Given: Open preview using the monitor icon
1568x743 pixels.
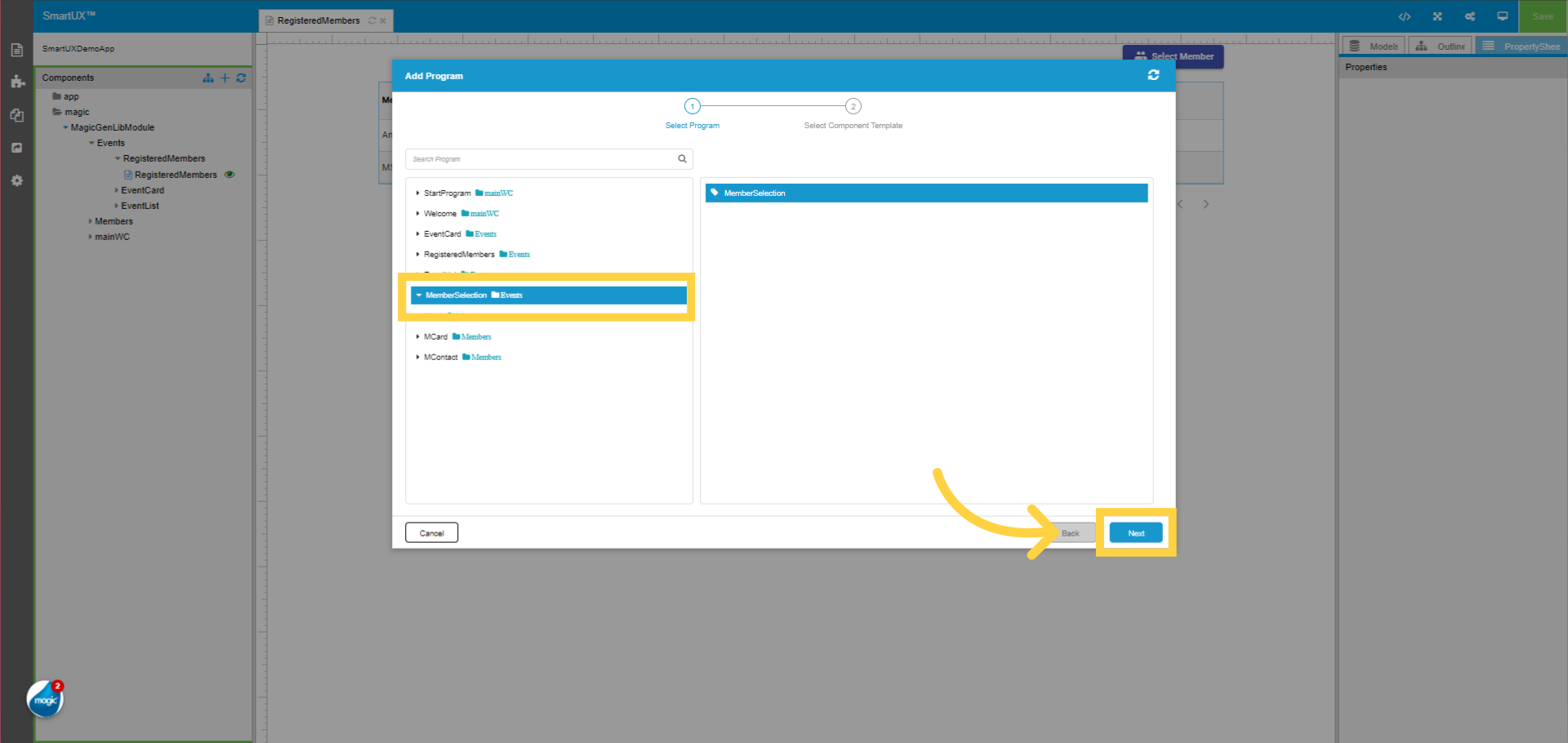Looking at the screenshot, I should click(x=1501, y=16).
